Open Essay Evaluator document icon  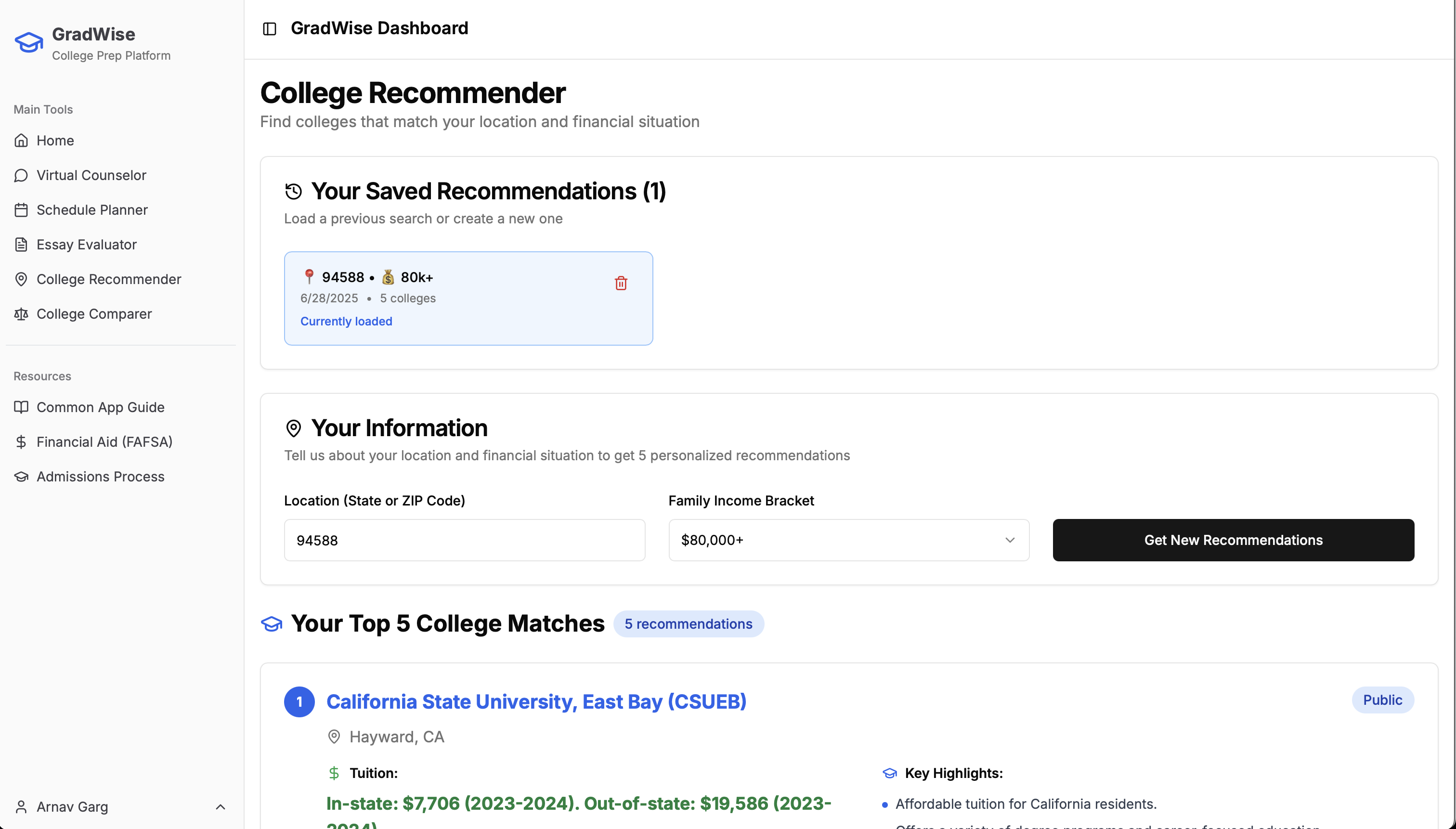pyautogui.click(x=21, y=245)
